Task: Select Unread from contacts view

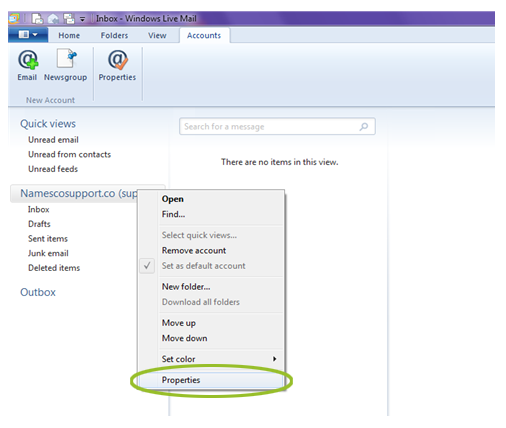Action: click(x=69, y=154)
